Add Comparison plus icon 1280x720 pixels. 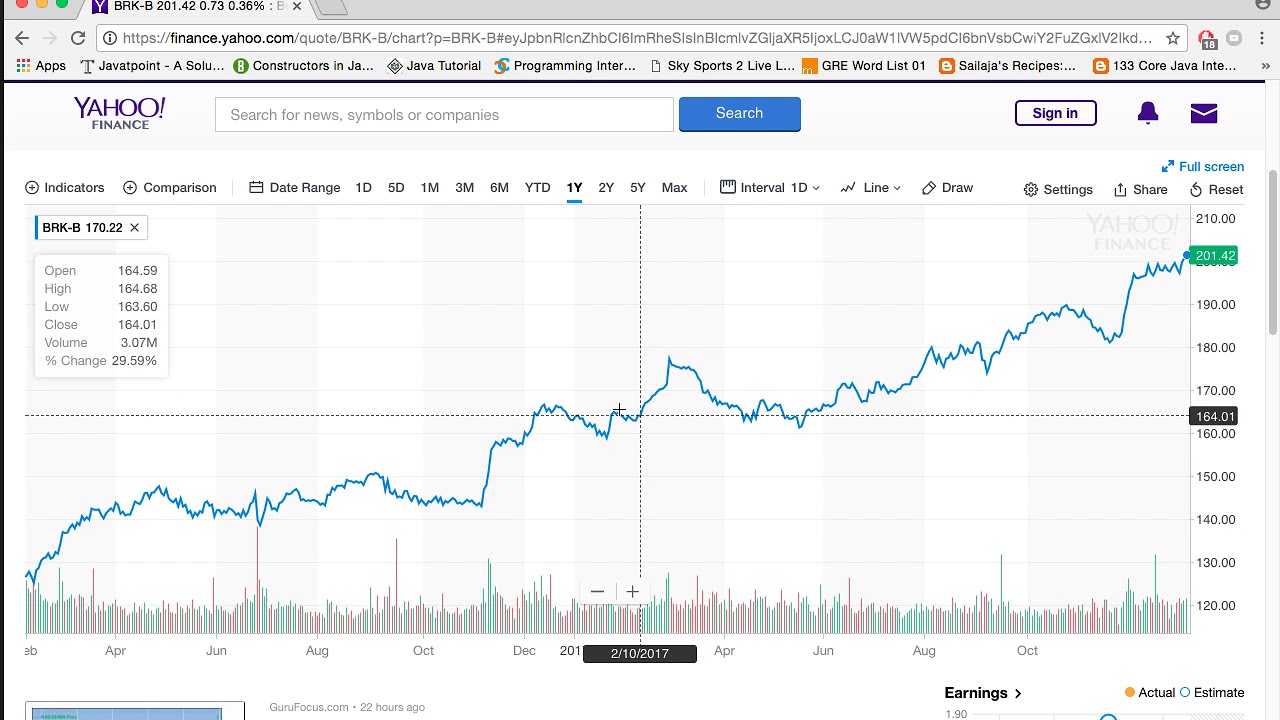(x=130, y=188)
